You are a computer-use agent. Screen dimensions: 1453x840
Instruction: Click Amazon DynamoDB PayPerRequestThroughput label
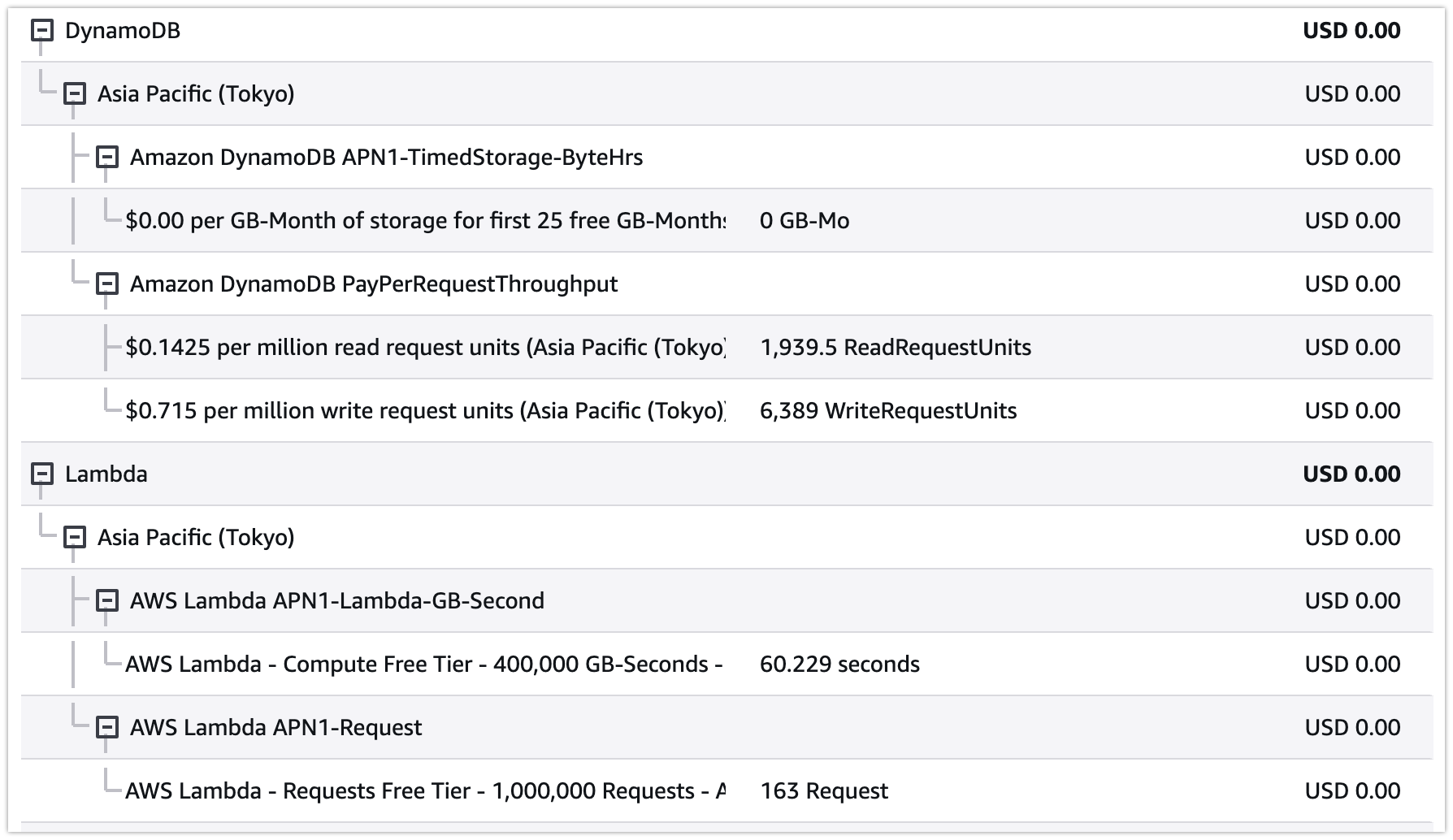point(374,284)
